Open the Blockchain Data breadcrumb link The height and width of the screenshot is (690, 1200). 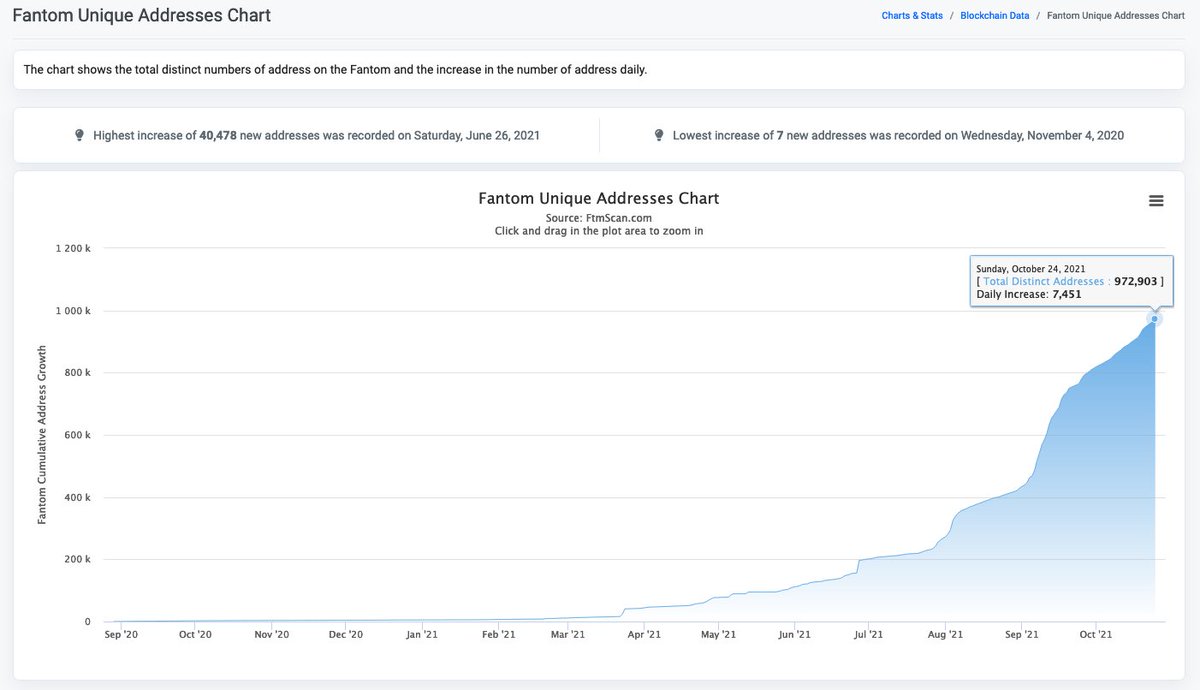click(x=995, y=16)
